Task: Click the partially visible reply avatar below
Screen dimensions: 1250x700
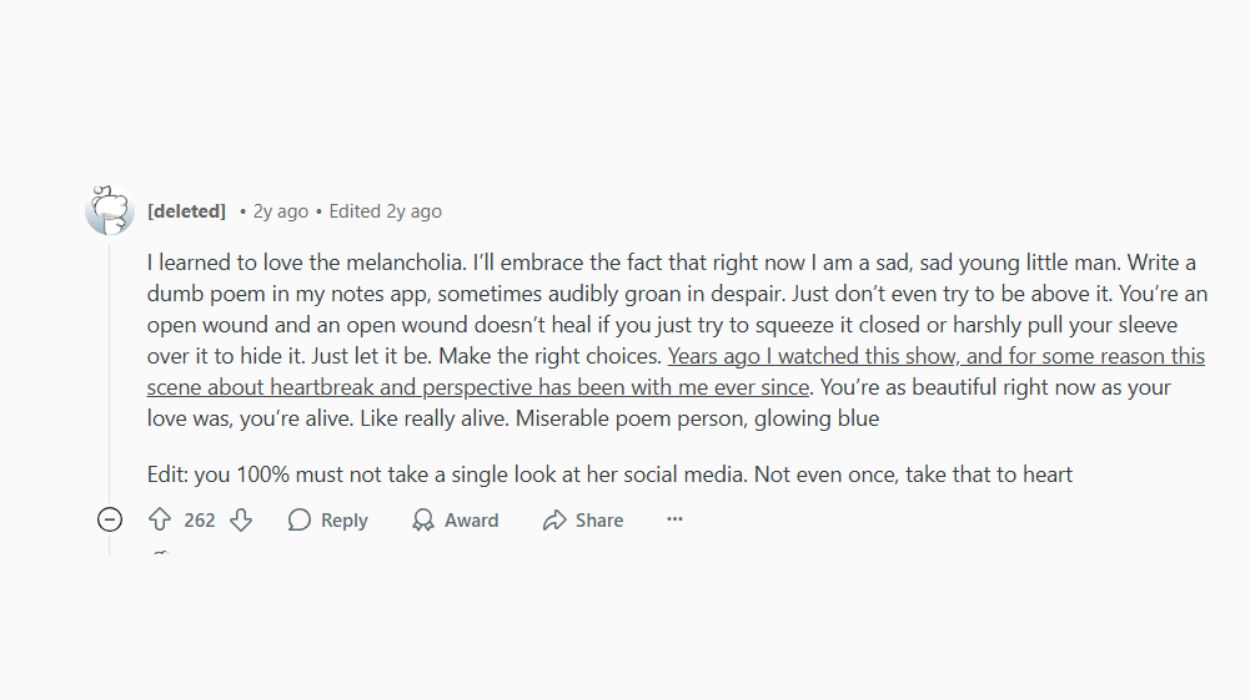Action: pos(162,552)
